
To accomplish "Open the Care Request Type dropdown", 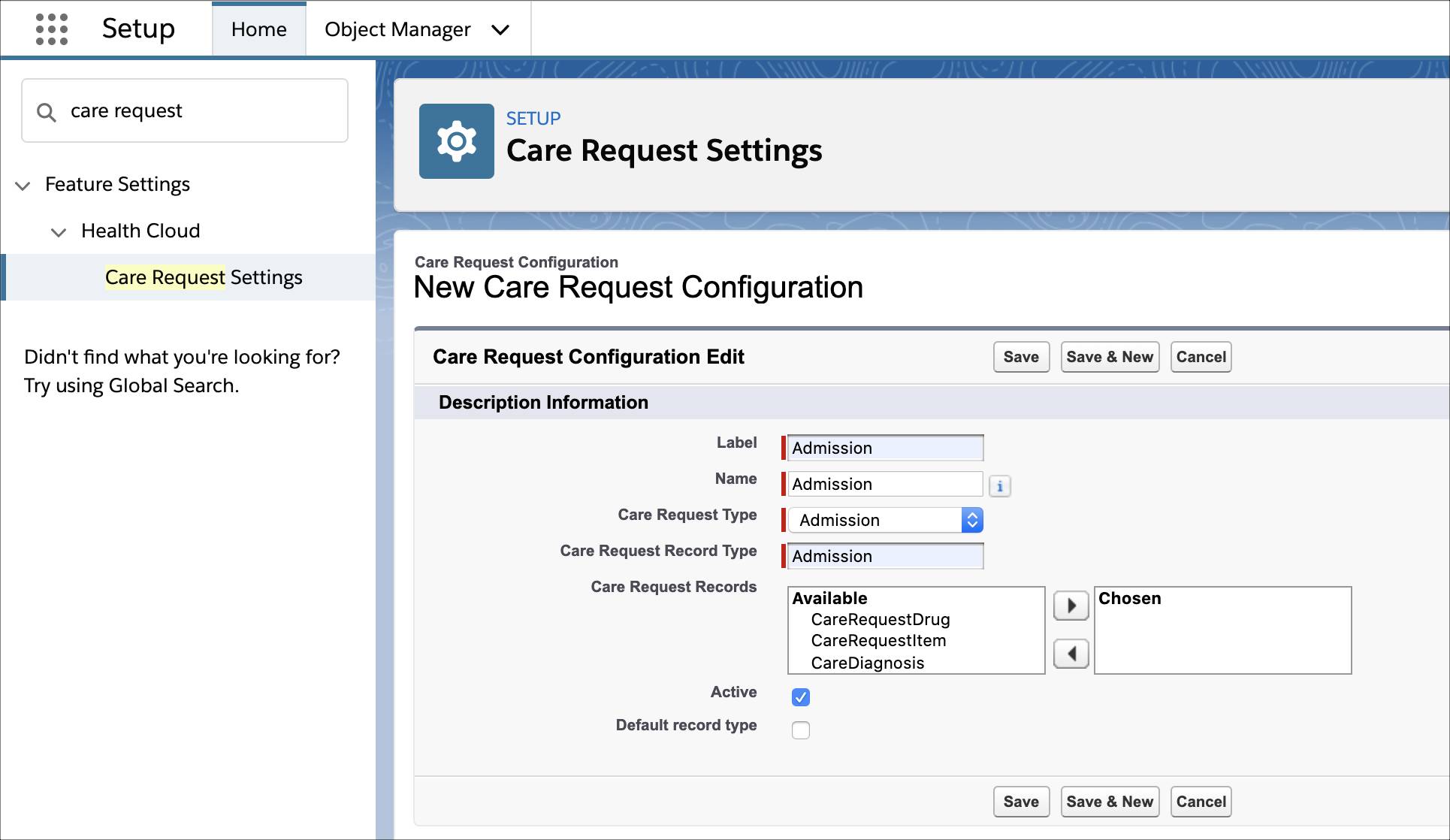I will coord(973,520).
